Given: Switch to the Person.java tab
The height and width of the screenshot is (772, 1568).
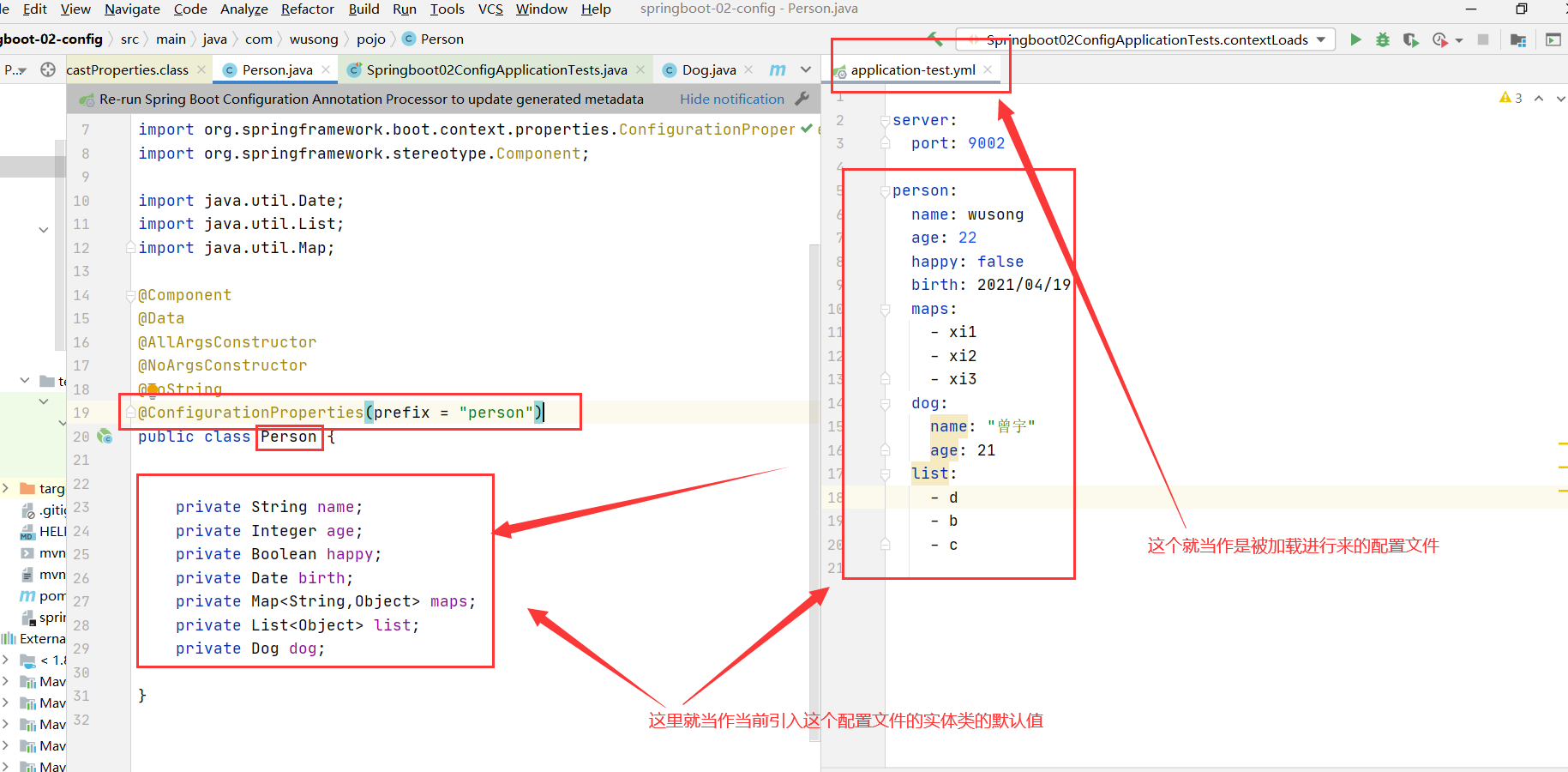Looking at the screenshot, I should (277, 69).
